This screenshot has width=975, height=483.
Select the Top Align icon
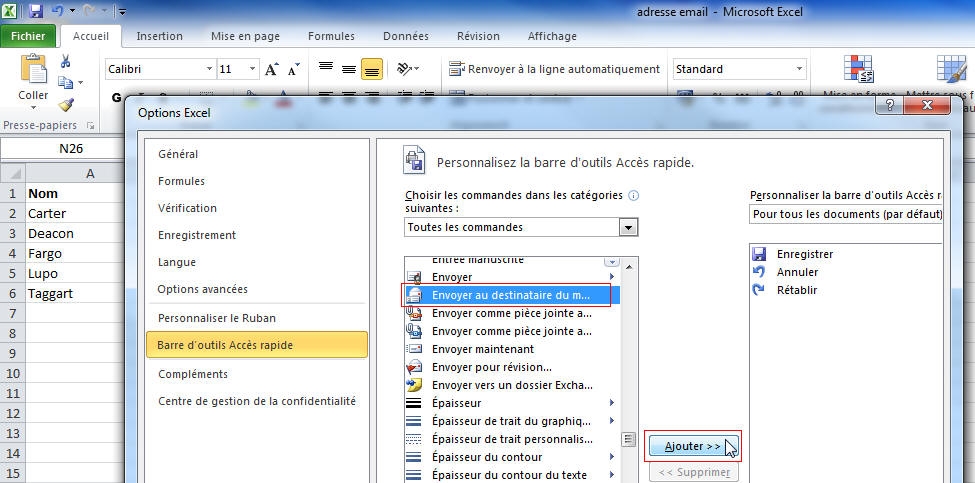click(326, 68)
